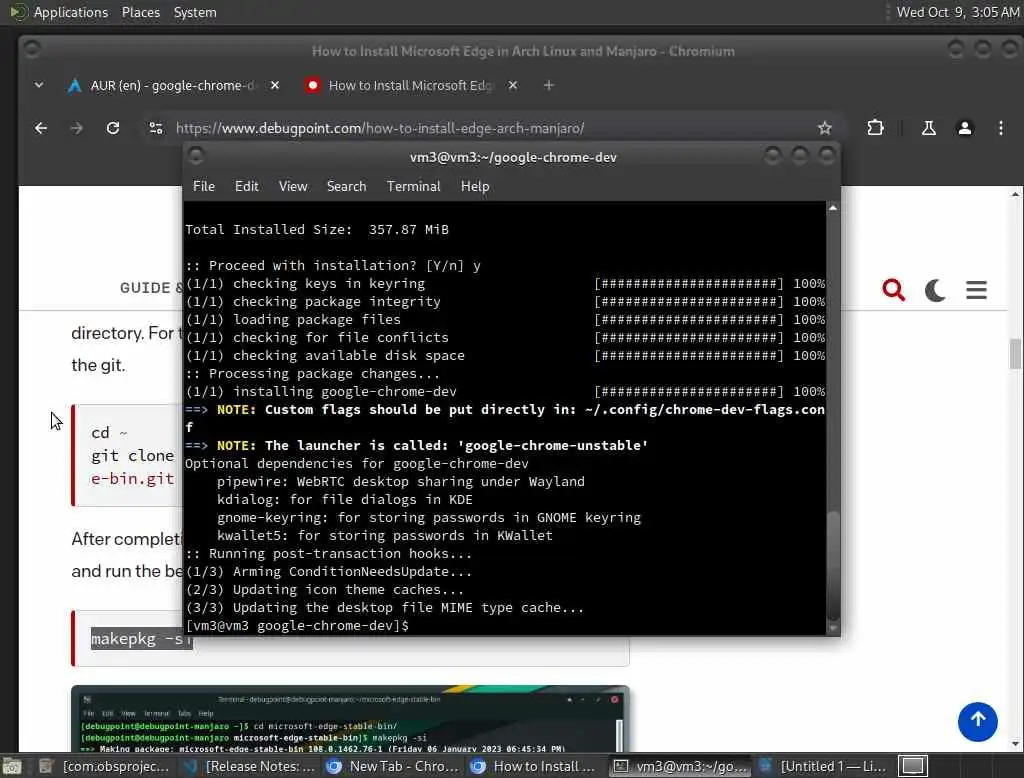Switch to New Tab - Chromium taskbar window

393,766
